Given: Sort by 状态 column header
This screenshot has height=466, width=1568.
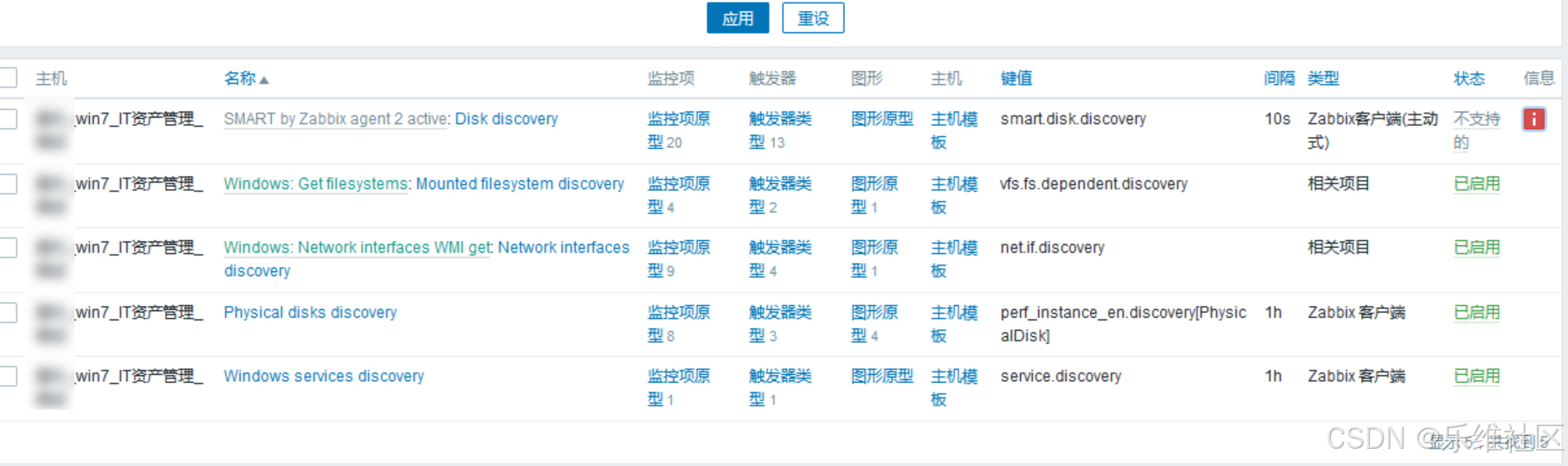Looking at the screenshot, I should (x=1468, y=79).
